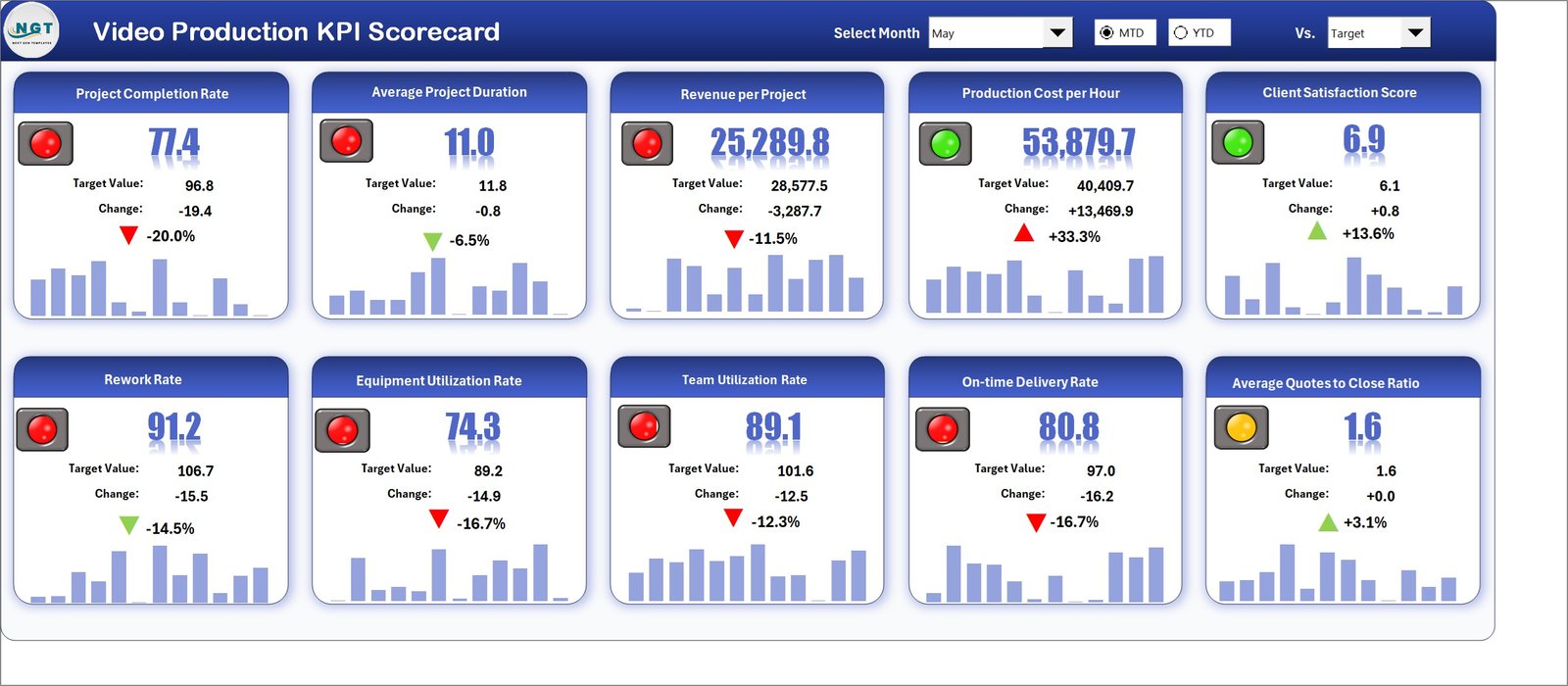Click the Equipment Utilization Rate card header
Image resolution: width=1568 pixels, height=686 pixels.
438,380
